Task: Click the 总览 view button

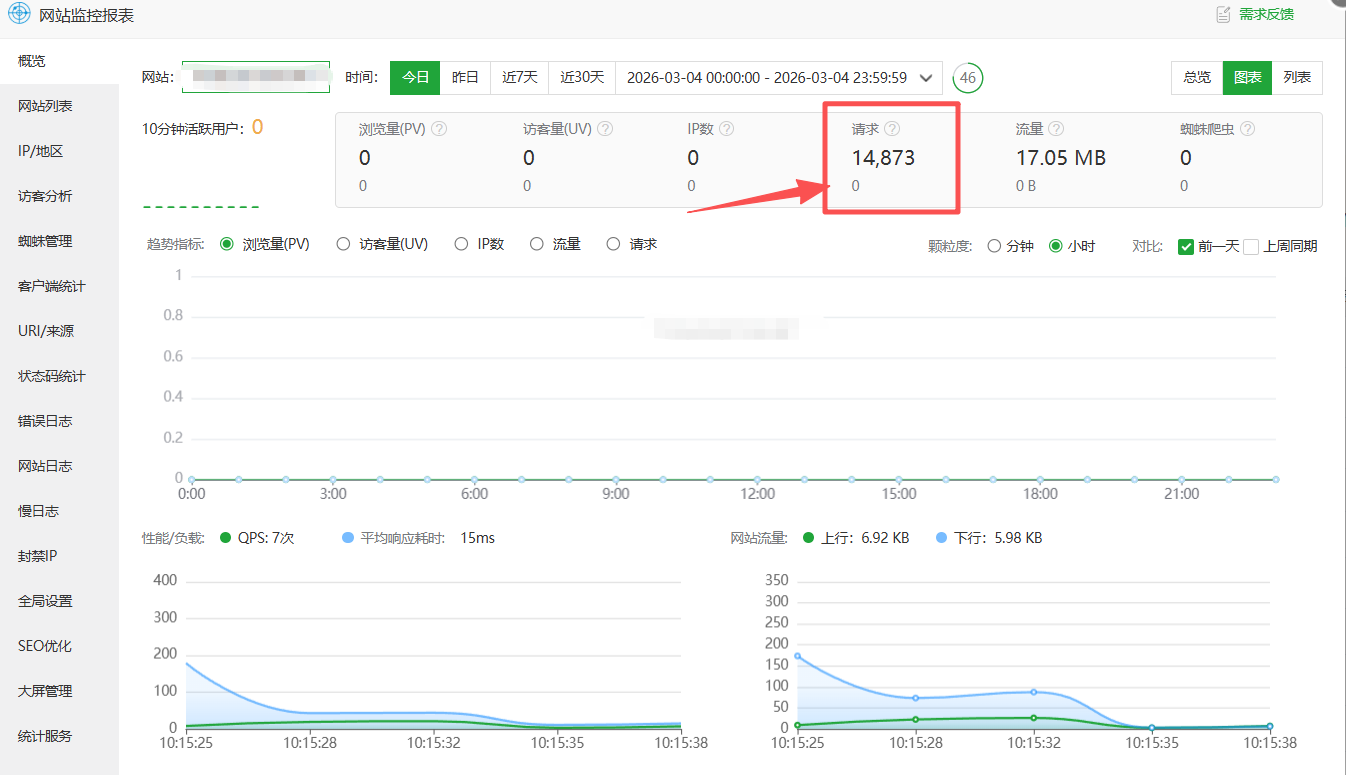Action: pos(1197,78)
